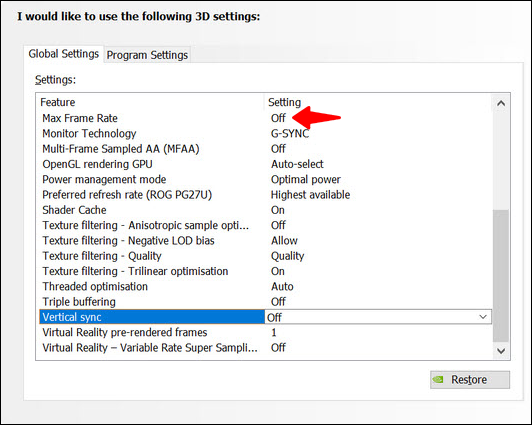Select the Global Settings tab
Viewport: 532px width, 425px height.
(63, 54)
